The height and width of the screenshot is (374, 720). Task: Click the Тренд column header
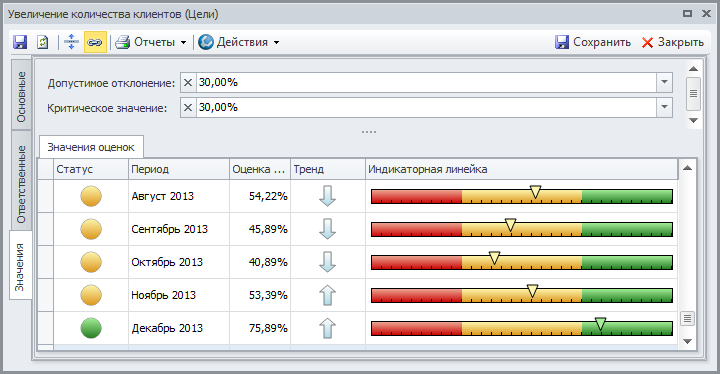[328, 169]
